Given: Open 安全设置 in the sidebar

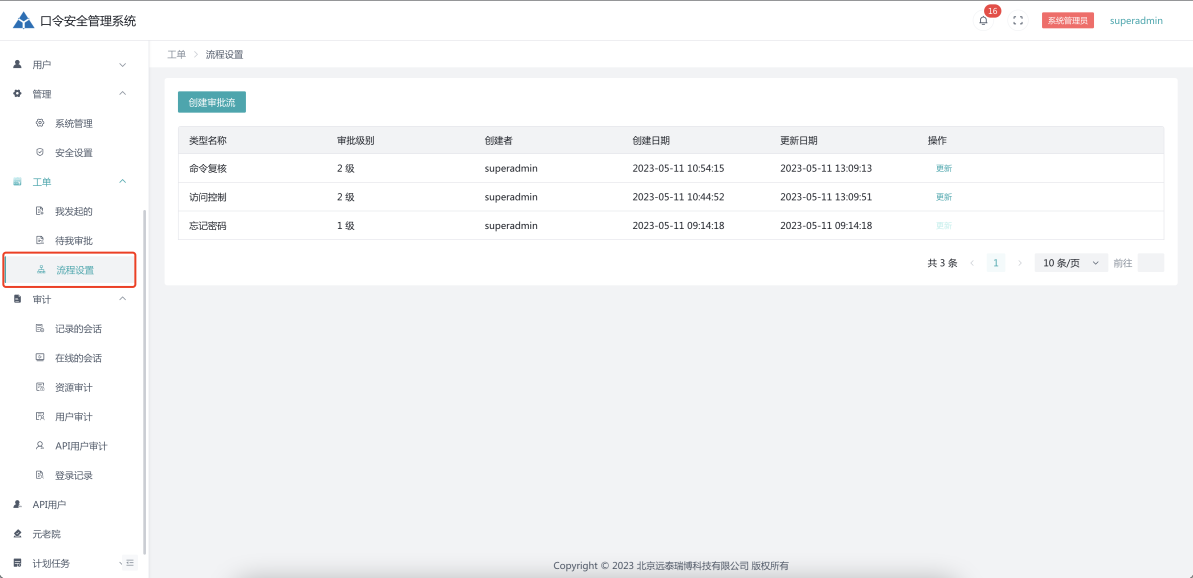Looking at the screenshot, I should (x=73, y=153).
